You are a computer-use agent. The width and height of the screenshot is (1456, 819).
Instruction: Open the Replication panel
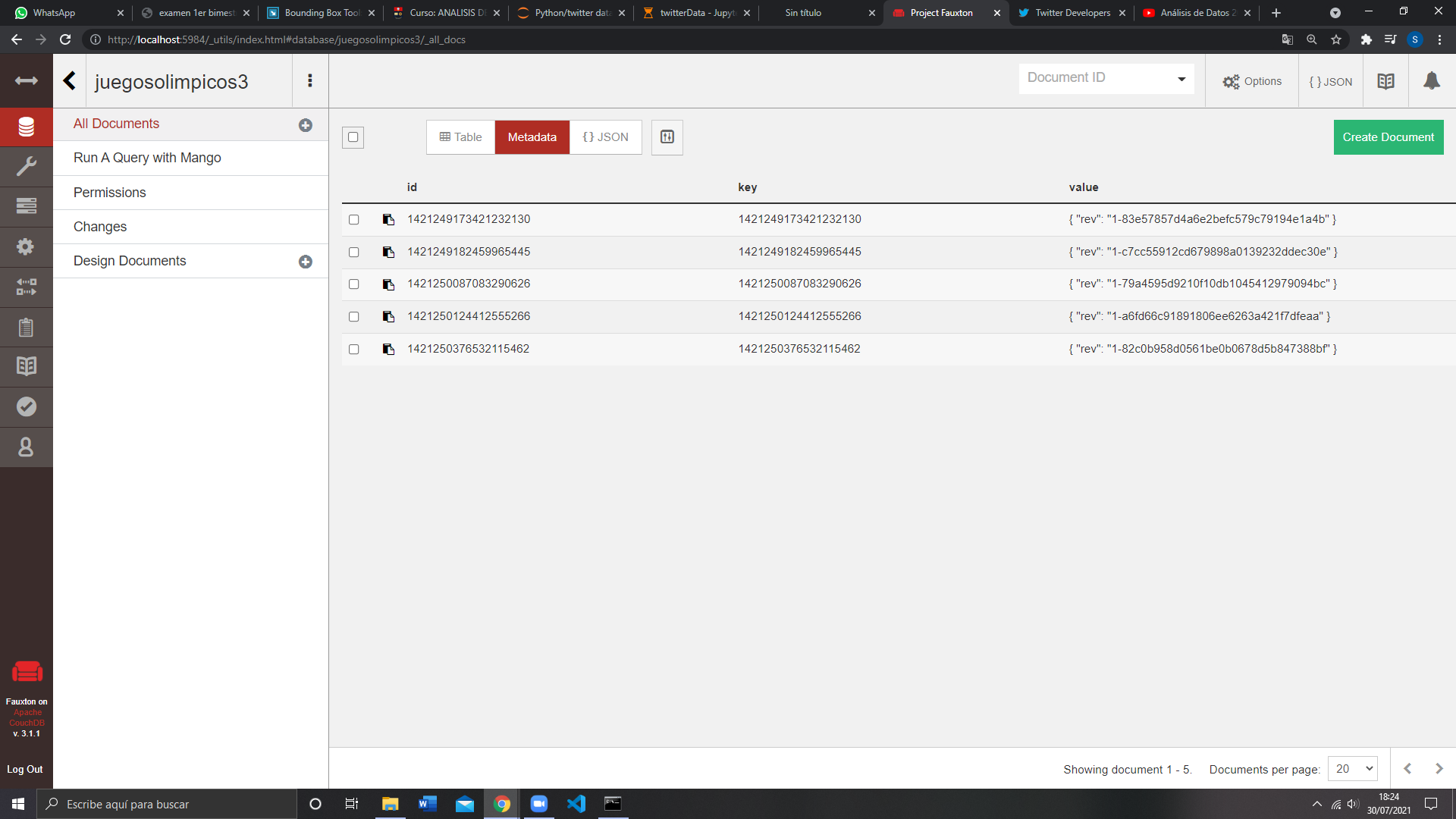26,287
